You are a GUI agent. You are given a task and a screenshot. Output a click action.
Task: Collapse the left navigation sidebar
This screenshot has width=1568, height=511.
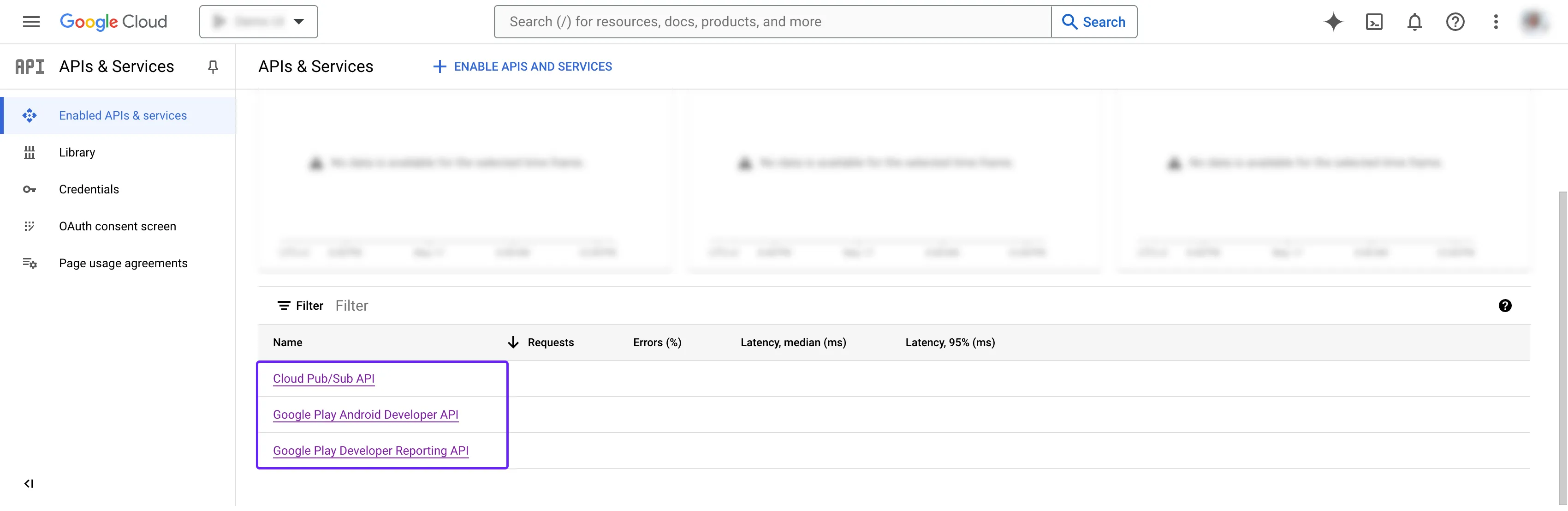28,483
